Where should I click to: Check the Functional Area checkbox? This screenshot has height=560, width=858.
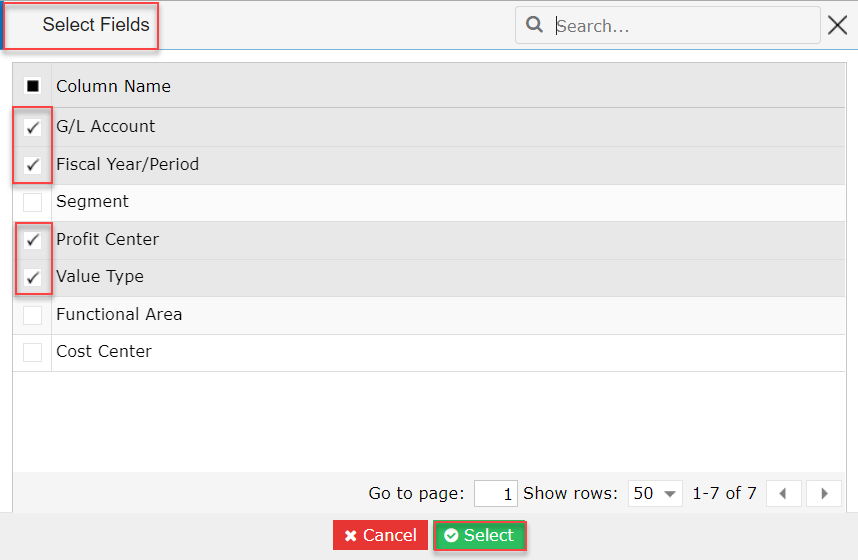point(33,315)
